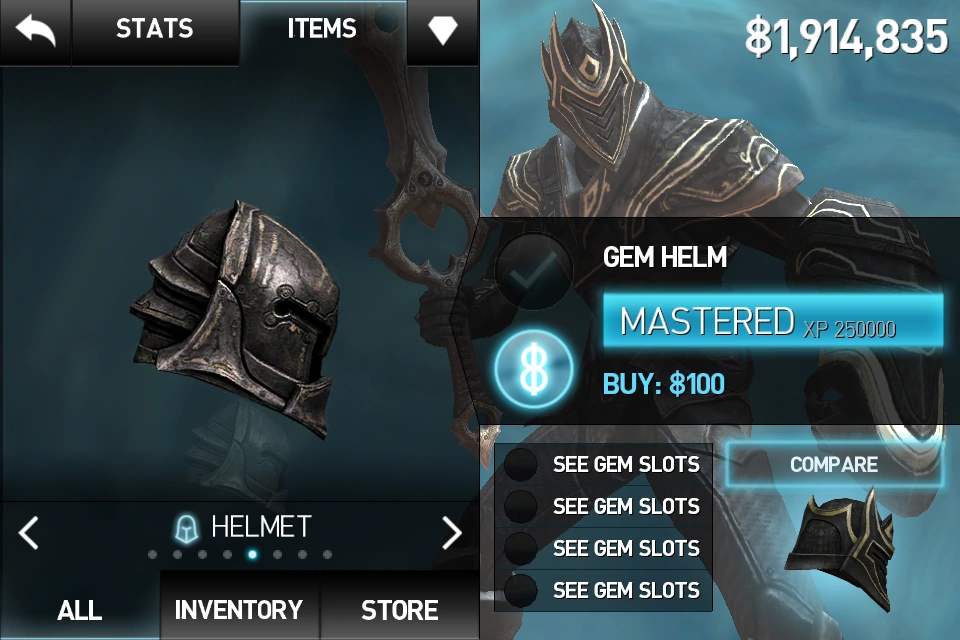Tap the Mastered XP progress bar
This screenshot has height=640, width=960.
(773, 321)
